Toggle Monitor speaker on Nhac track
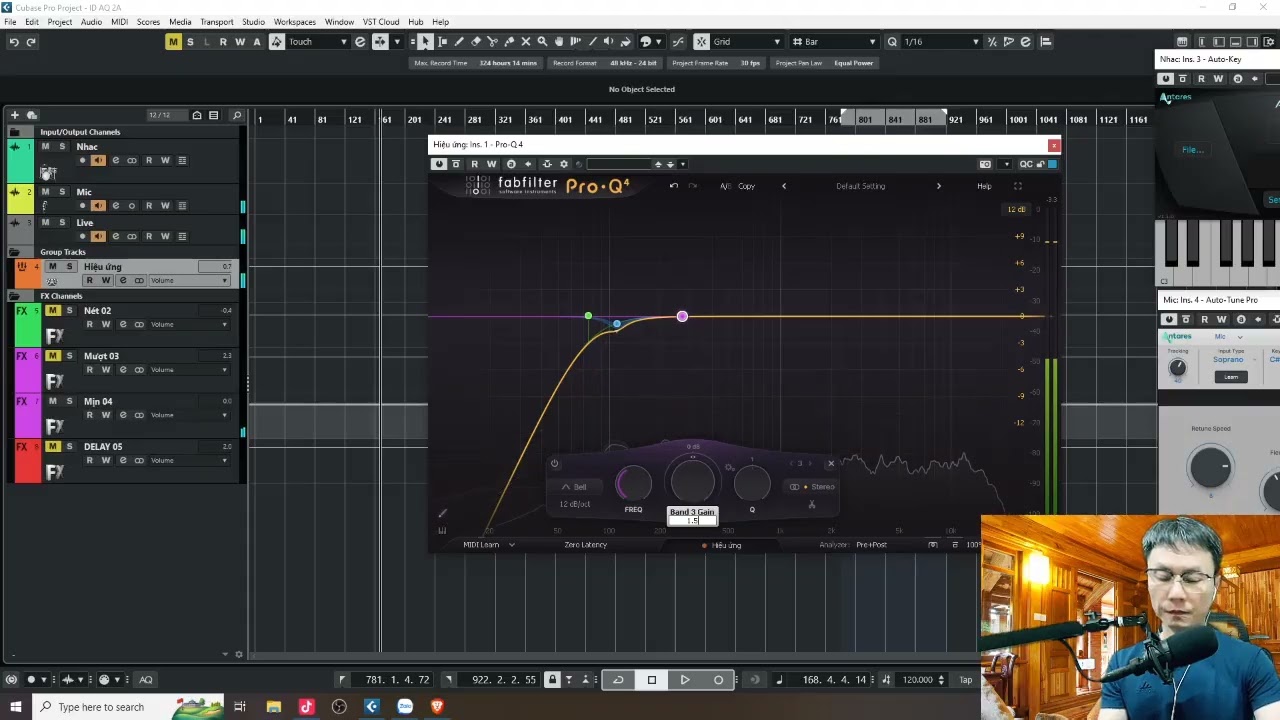Viewport: 1280px width, 720px height. coord(98,161)
